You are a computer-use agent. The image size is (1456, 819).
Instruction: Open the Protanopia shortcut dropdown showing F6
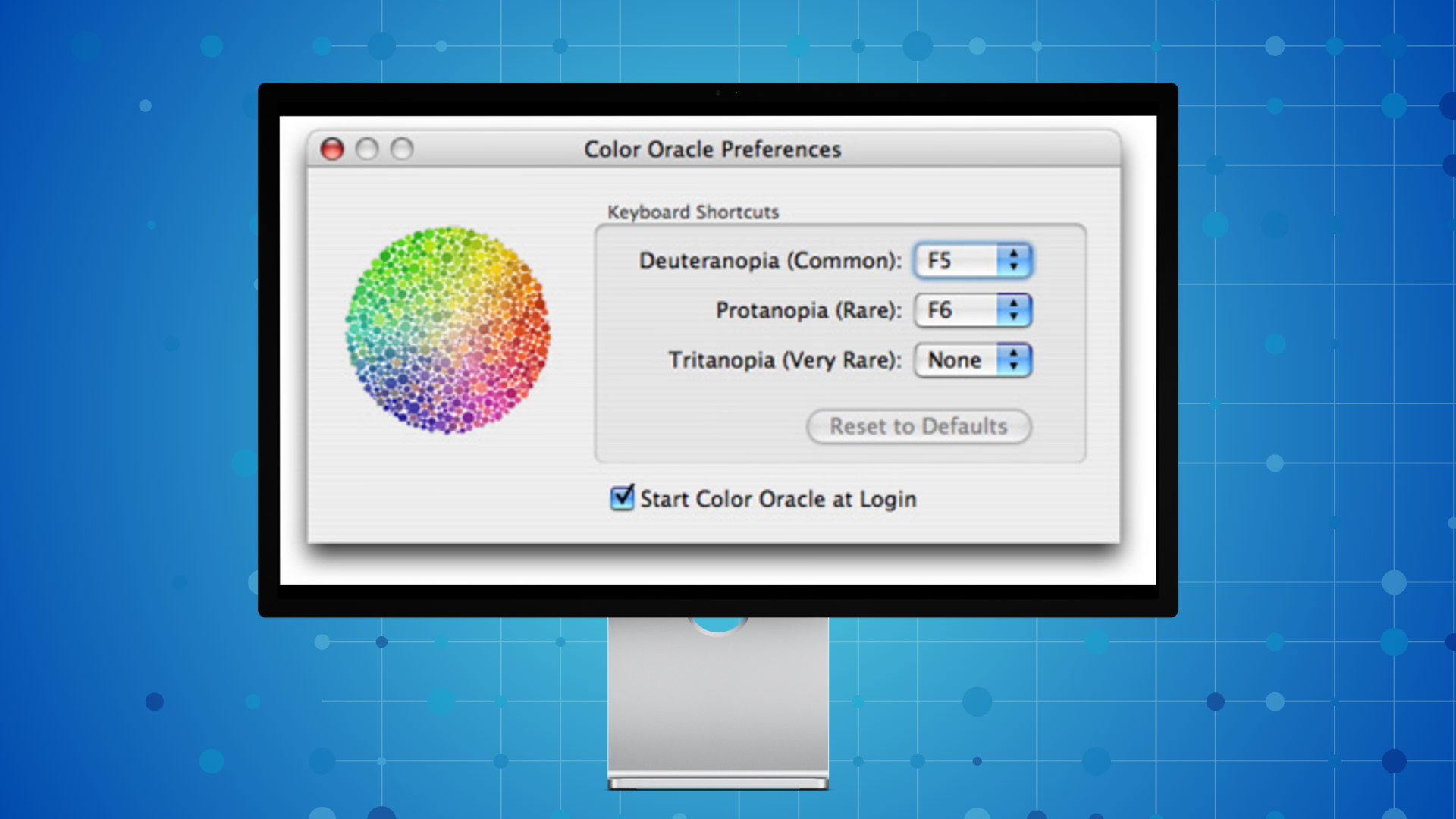point(973,310)
